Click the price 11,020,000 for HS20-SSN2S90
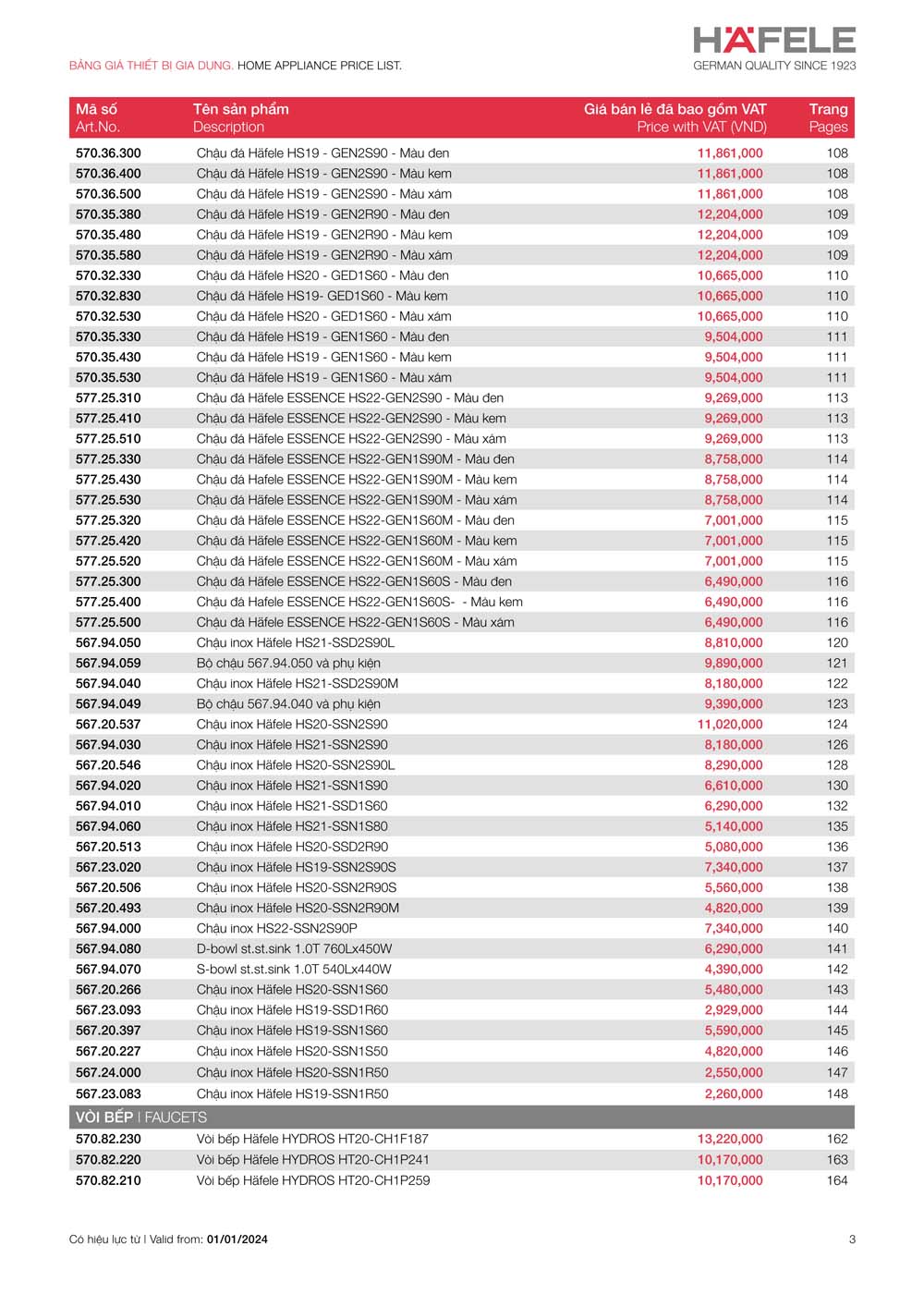The width and height of the screenshot is (924, 1294). coord(730,725)
